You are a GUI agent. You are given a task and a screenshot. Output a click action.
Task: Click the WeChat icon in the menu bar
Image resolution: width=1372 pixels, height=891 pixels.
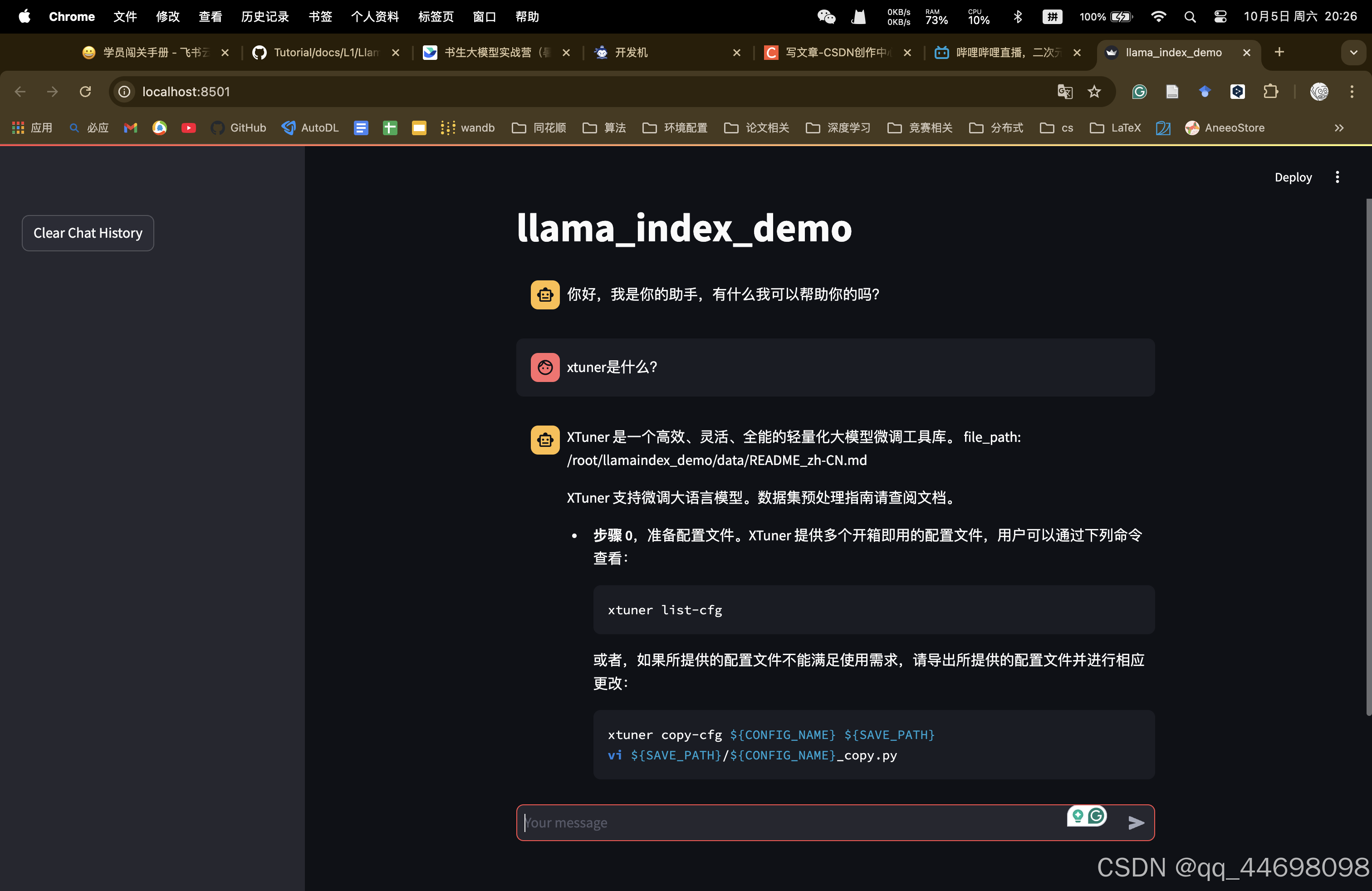pyautogui.click(x=826, y=16)
